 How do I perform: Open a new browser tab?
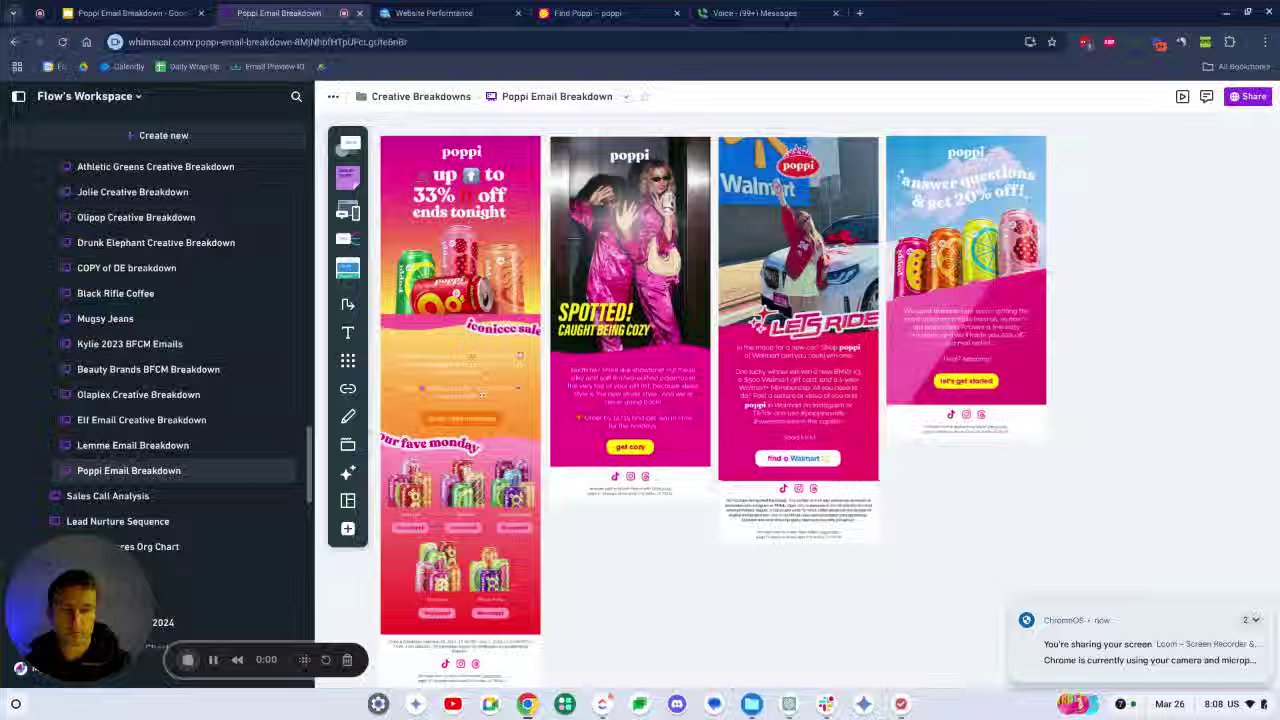coord(859,13)
